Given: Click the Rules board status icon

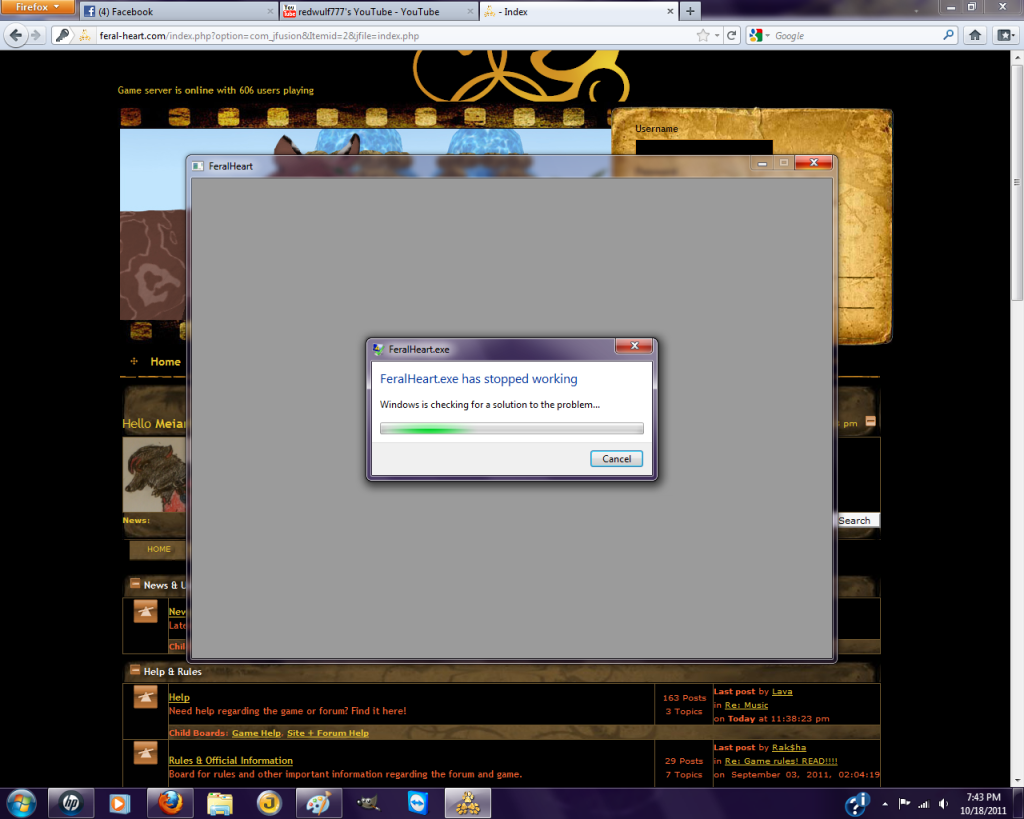Looking at the screenshot, I should (x=146, y=753).
